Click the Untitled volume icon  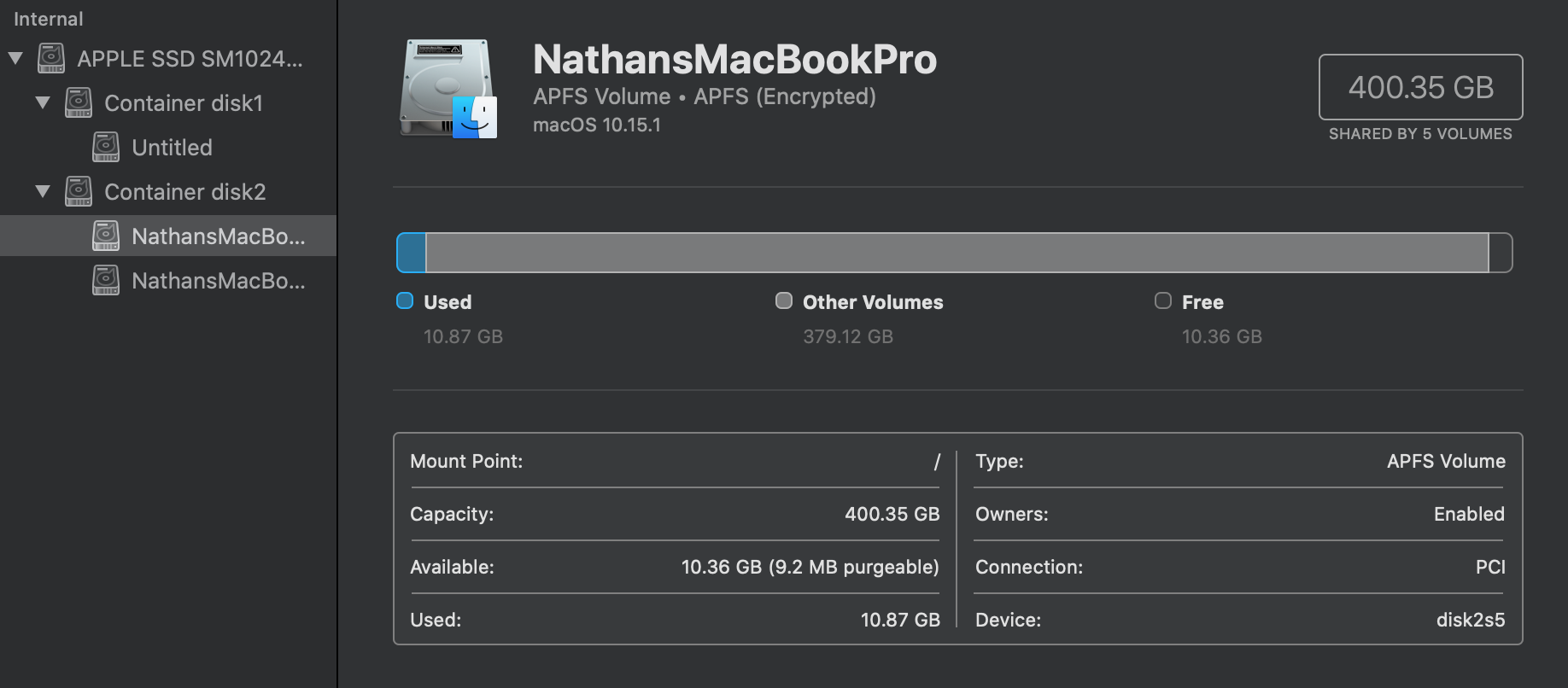coord(106,148)
